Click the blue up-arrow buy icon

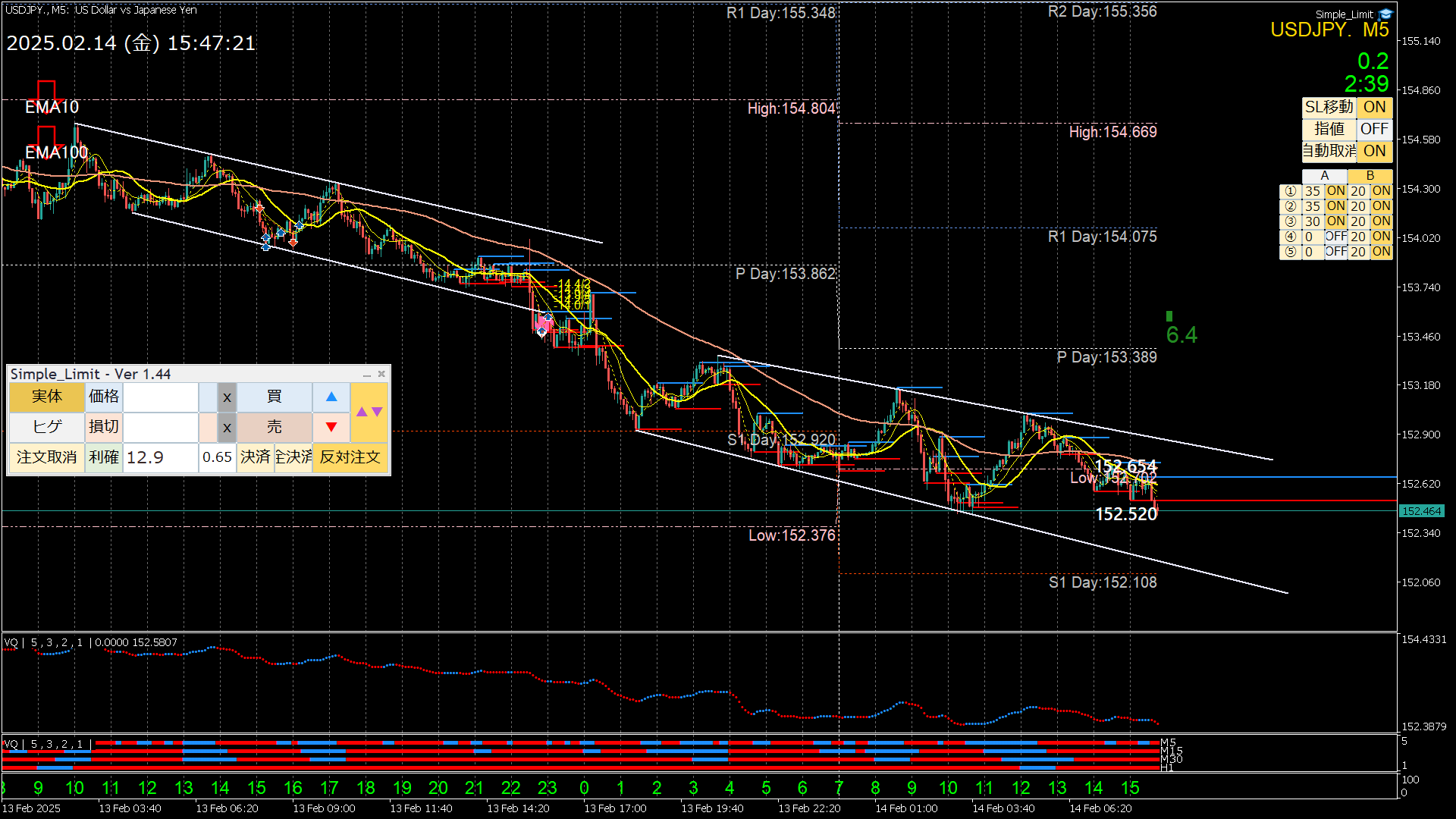pos(331,397)
